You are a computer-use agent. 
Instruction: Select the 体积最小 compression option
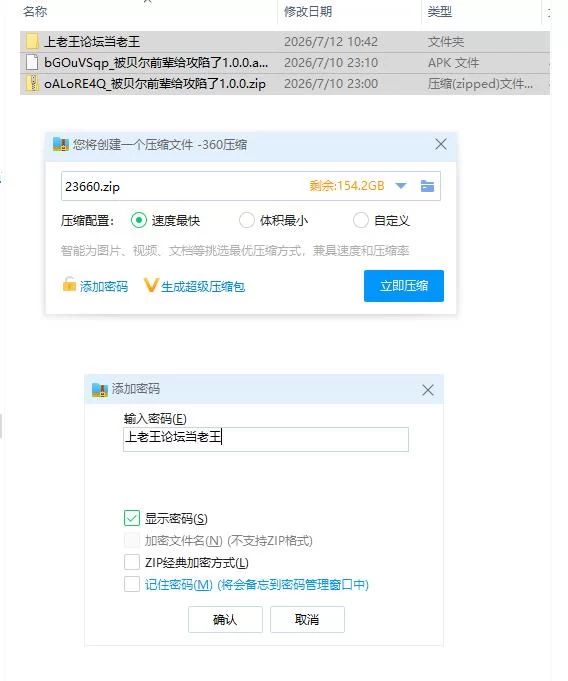tap(247, 220)
